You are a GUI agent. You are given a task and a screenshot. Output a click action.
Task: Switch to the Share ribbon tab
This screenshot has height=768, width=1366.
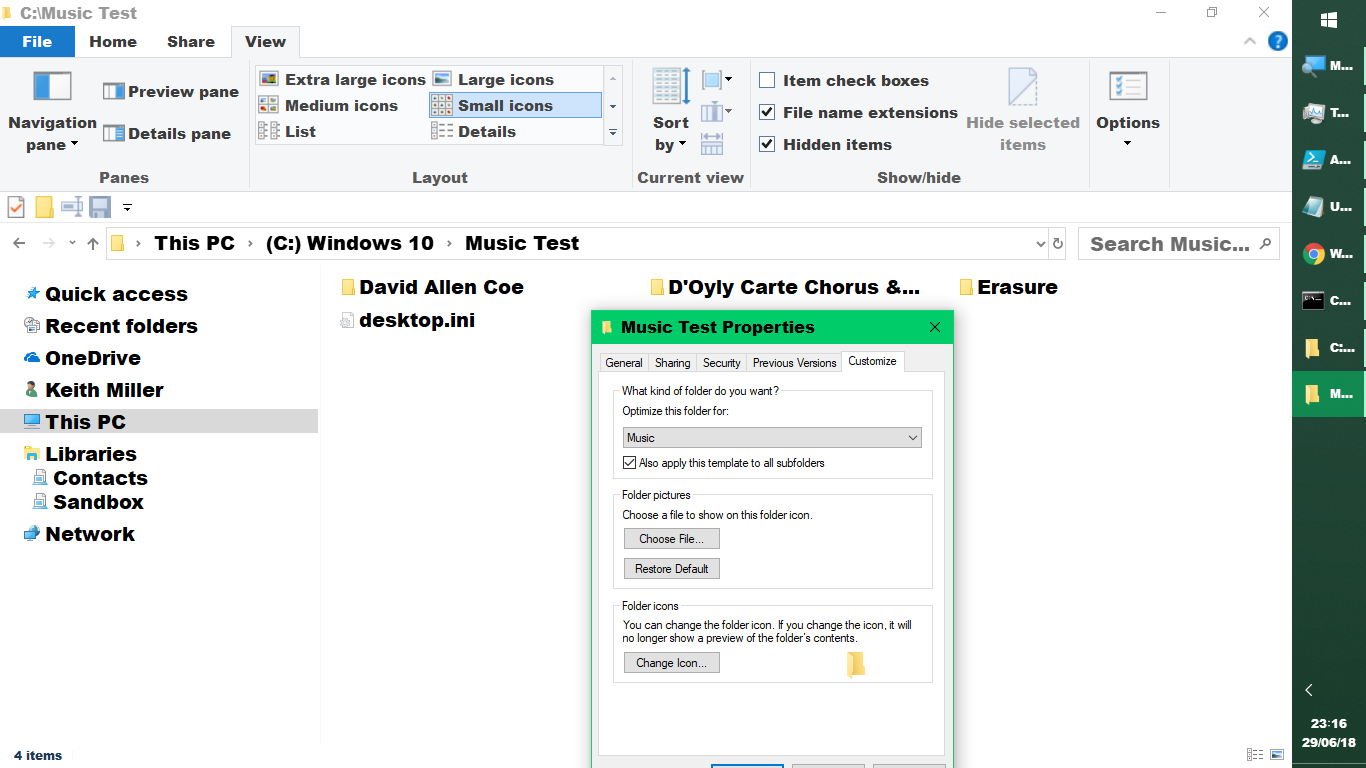point(191,42)
